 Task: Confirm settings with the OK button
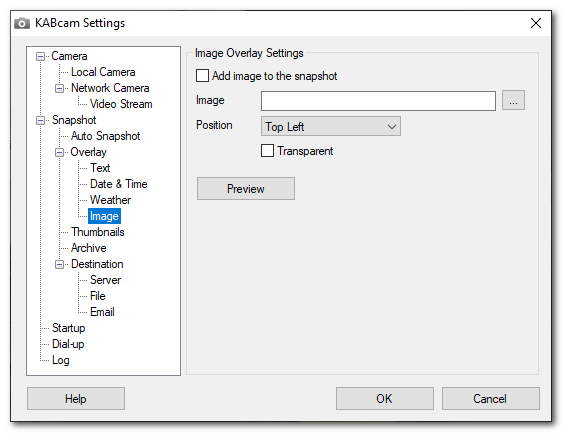point(385,399)
